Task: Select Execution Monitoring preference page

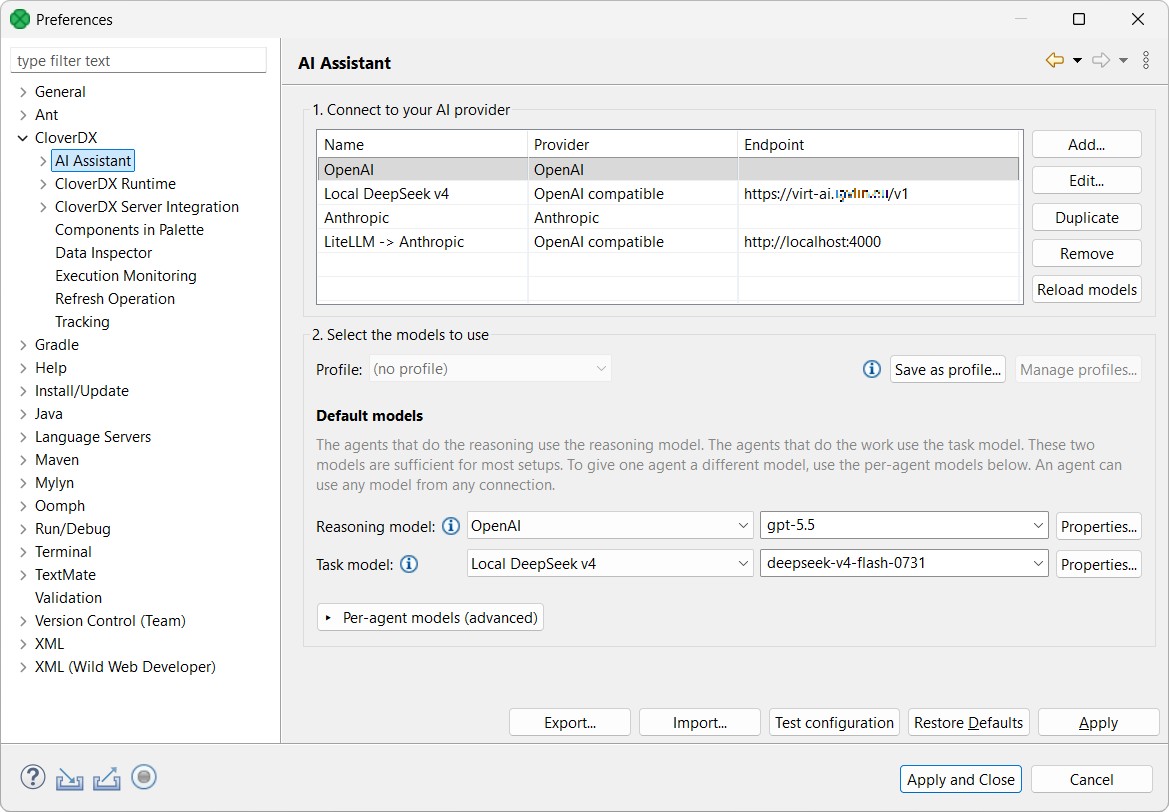Action: tap(126, 276)
